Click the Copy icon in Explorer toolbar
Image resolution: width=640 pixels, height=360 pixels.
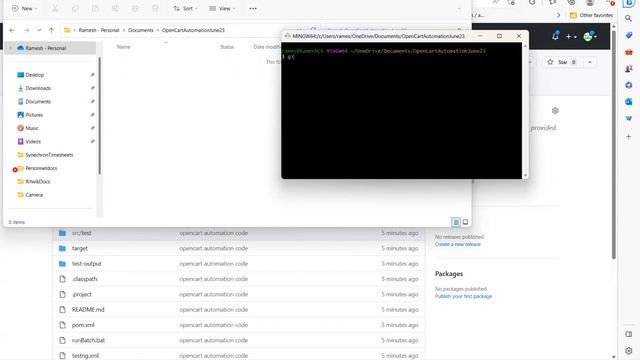click(75, 8)
